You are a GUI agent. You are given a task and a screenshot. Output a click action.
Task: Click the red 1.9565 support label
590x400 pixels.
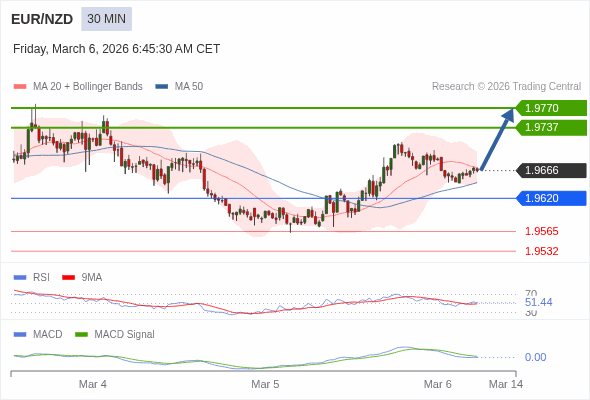click(x=541, y=231)
